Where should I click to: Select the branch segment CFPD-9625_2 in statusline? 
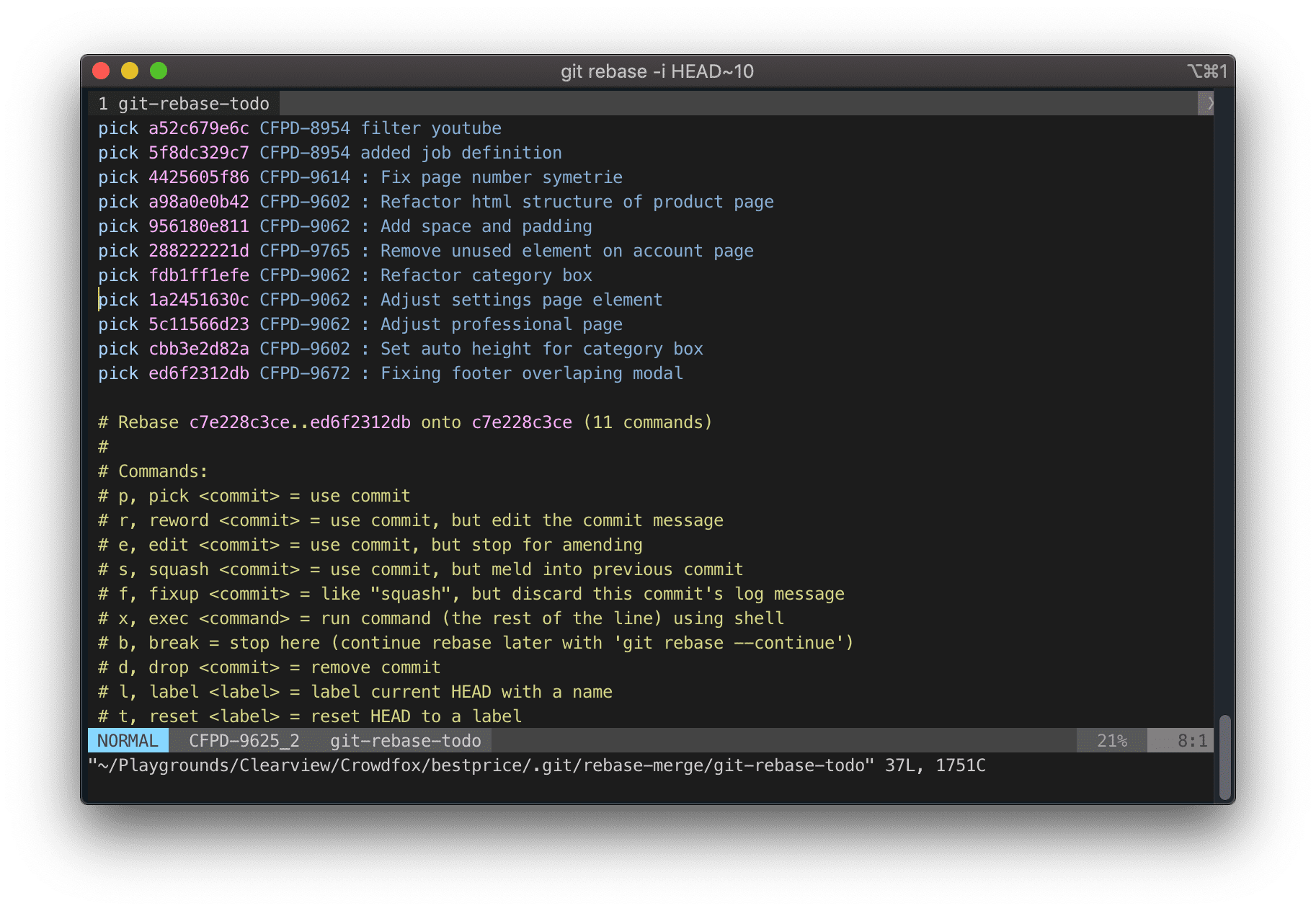[x=244, y=739]
